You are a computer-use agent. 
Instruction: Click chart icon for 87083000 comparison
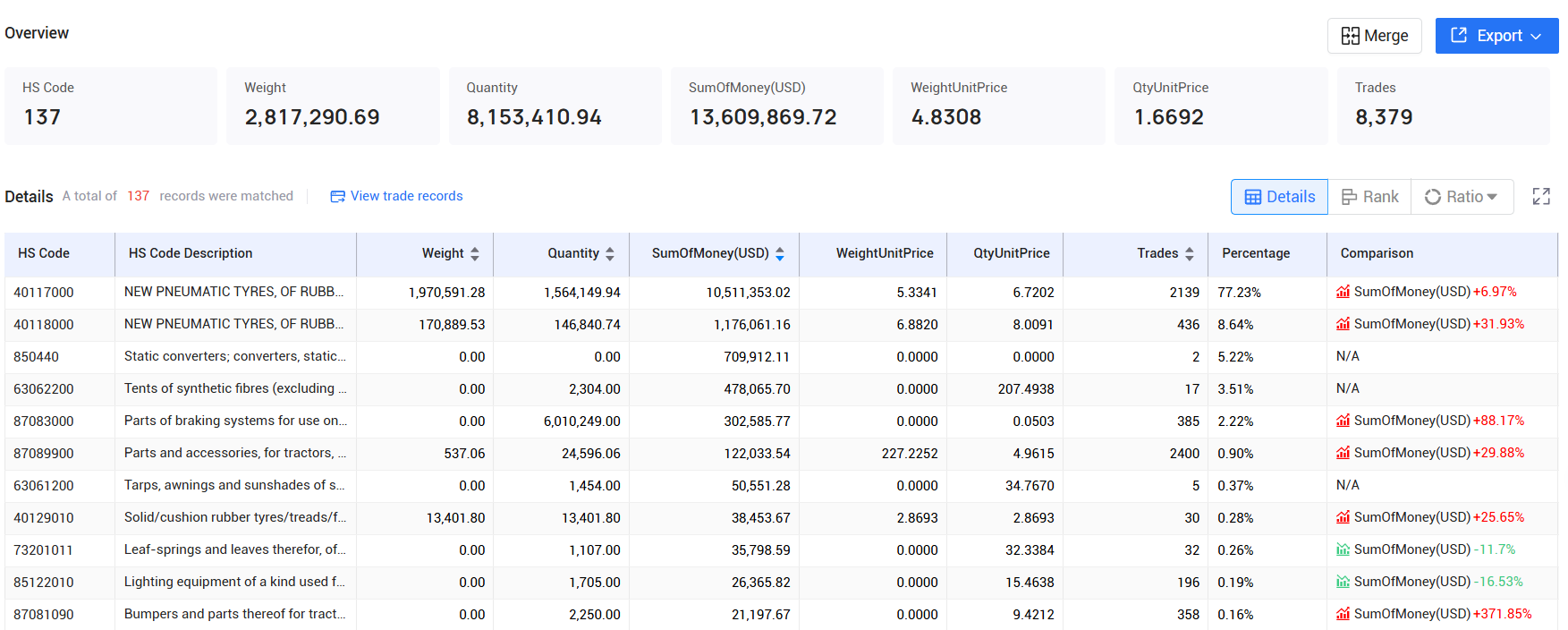(1343, 421)
